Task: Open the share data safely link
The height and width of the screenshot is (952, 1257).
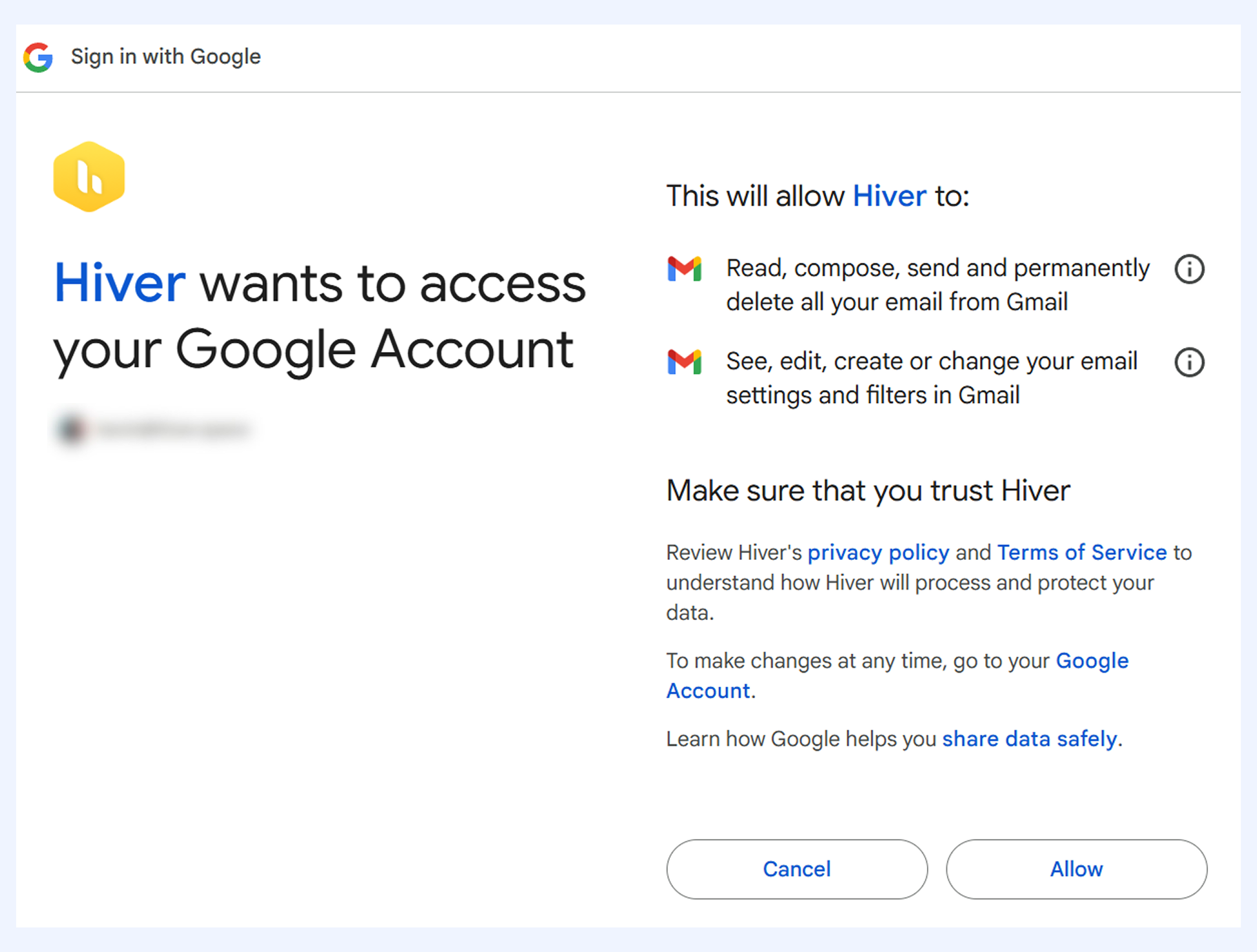Action: tap(1030, 738)
